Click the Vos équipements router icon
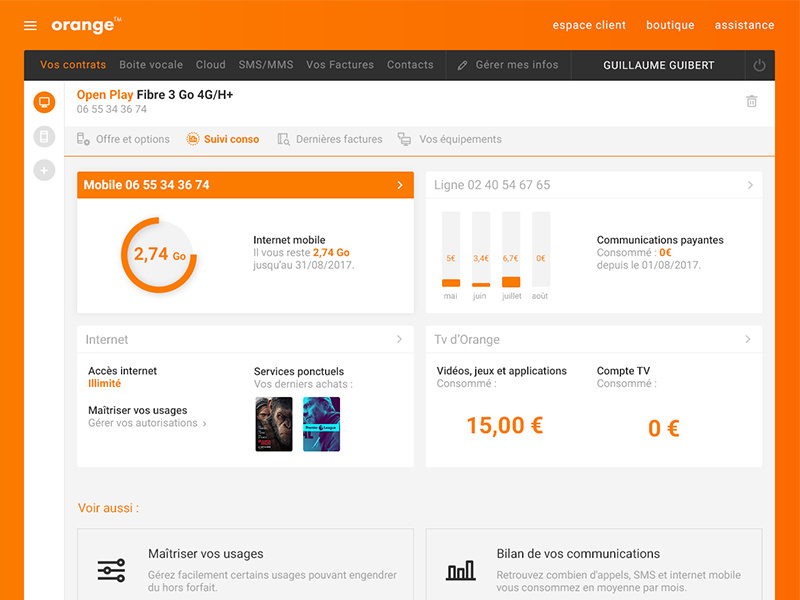 tap(403, 139)
